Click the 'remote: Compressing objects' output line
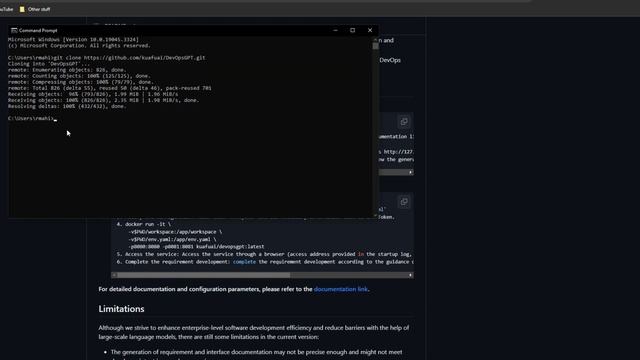The width and height of the screenshot is (640, 360). pos(81,82)
